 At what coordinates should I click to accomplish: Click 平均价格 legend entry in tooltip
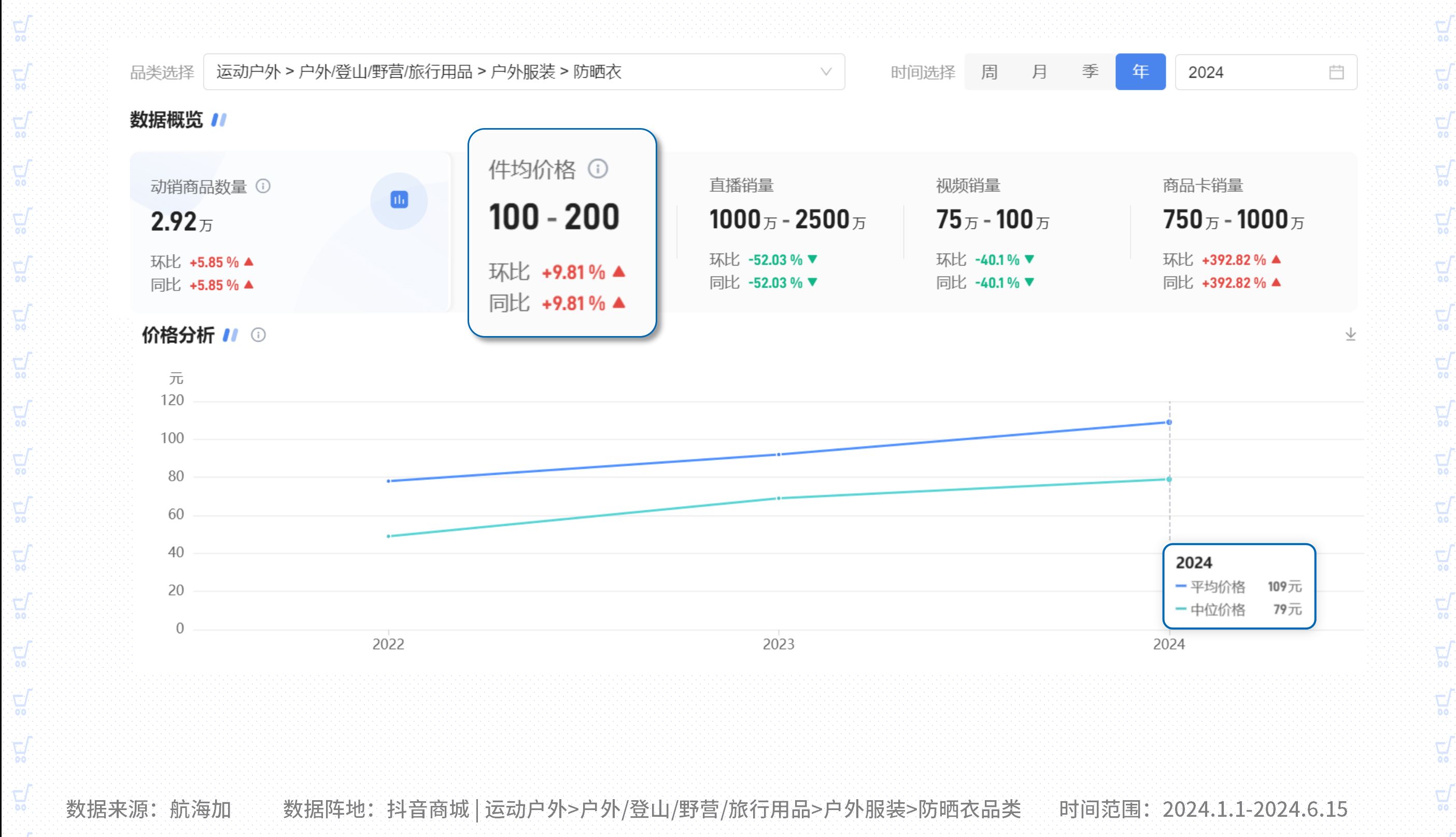click(1217, 587)
